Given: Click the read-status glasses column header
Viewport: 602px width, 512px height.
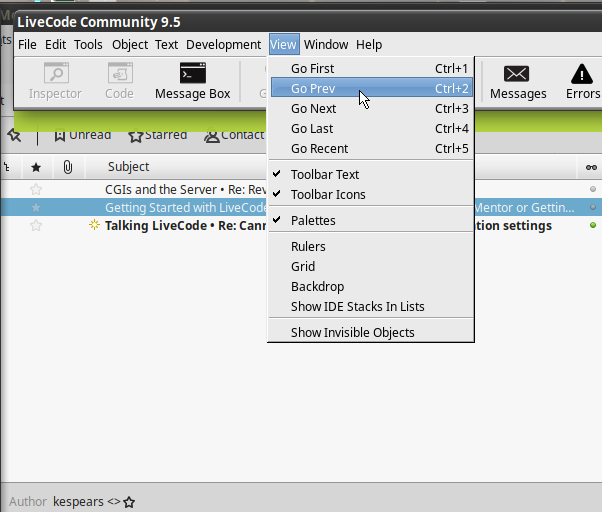Looking at the screenshot, I should tap(591, 167).
